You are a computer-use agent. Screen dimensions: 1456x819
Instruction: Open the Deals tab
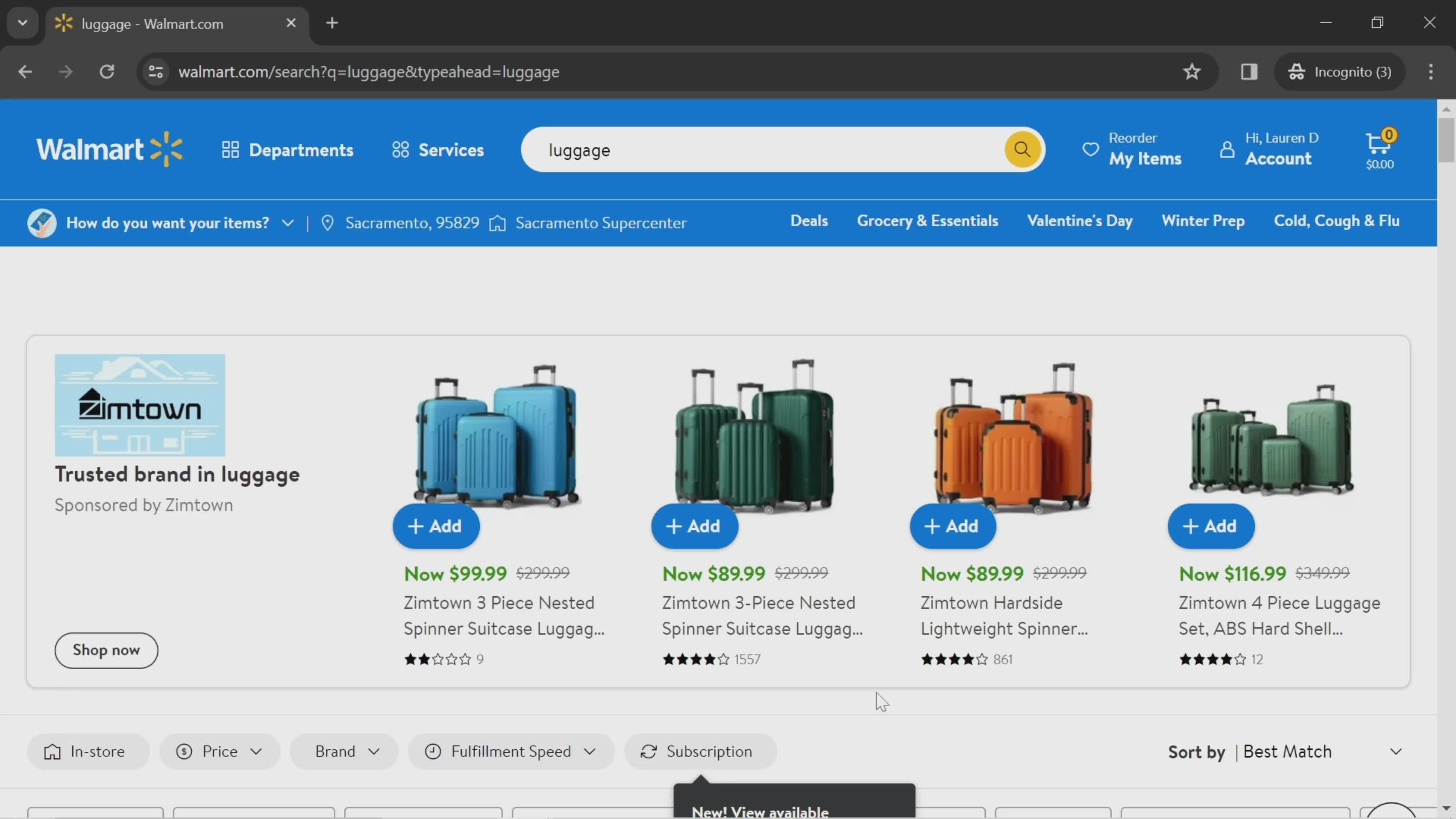tap(809, 220)
